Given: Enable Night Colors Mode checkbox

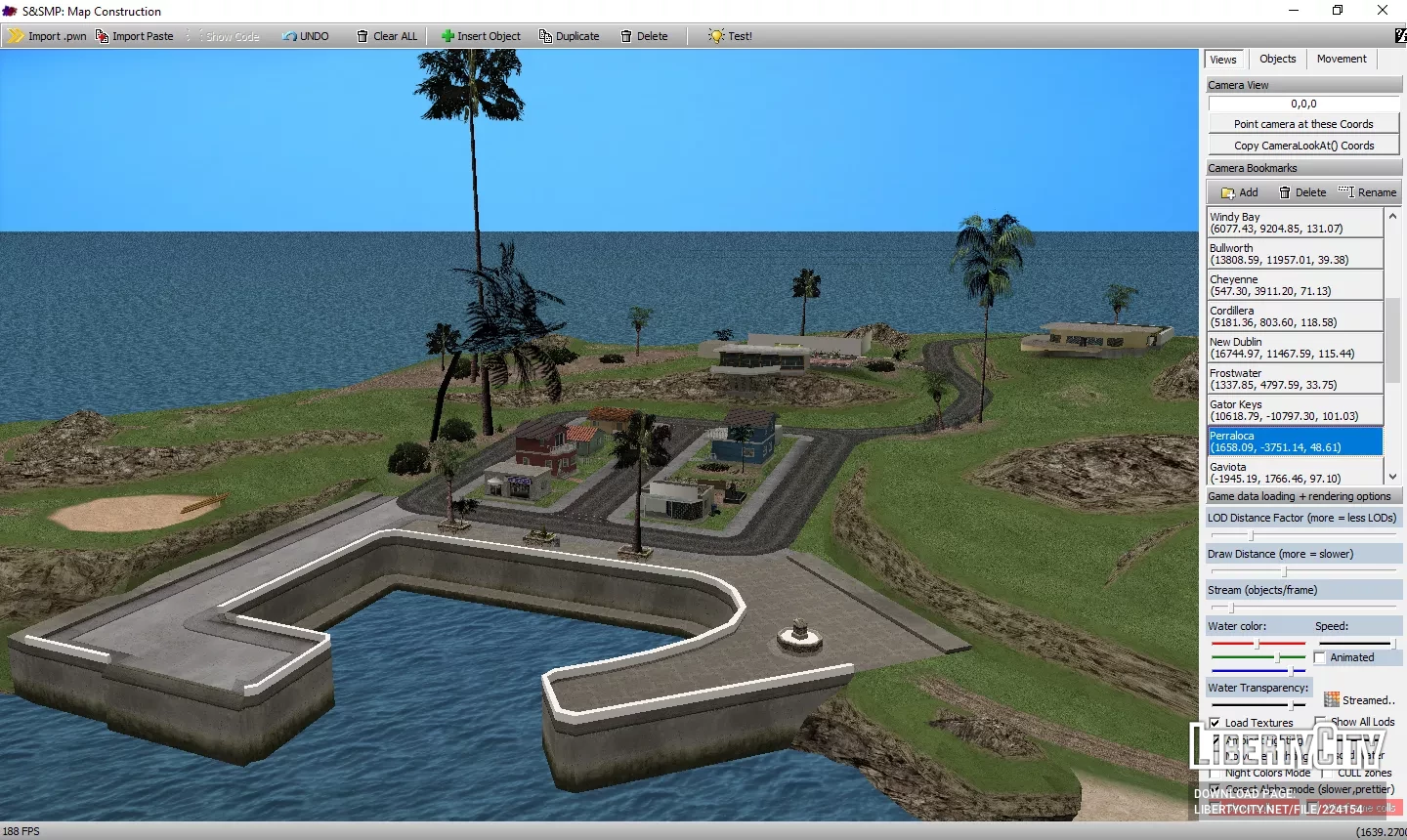Looking at the screenshot, I should (x=1215, y=773).
